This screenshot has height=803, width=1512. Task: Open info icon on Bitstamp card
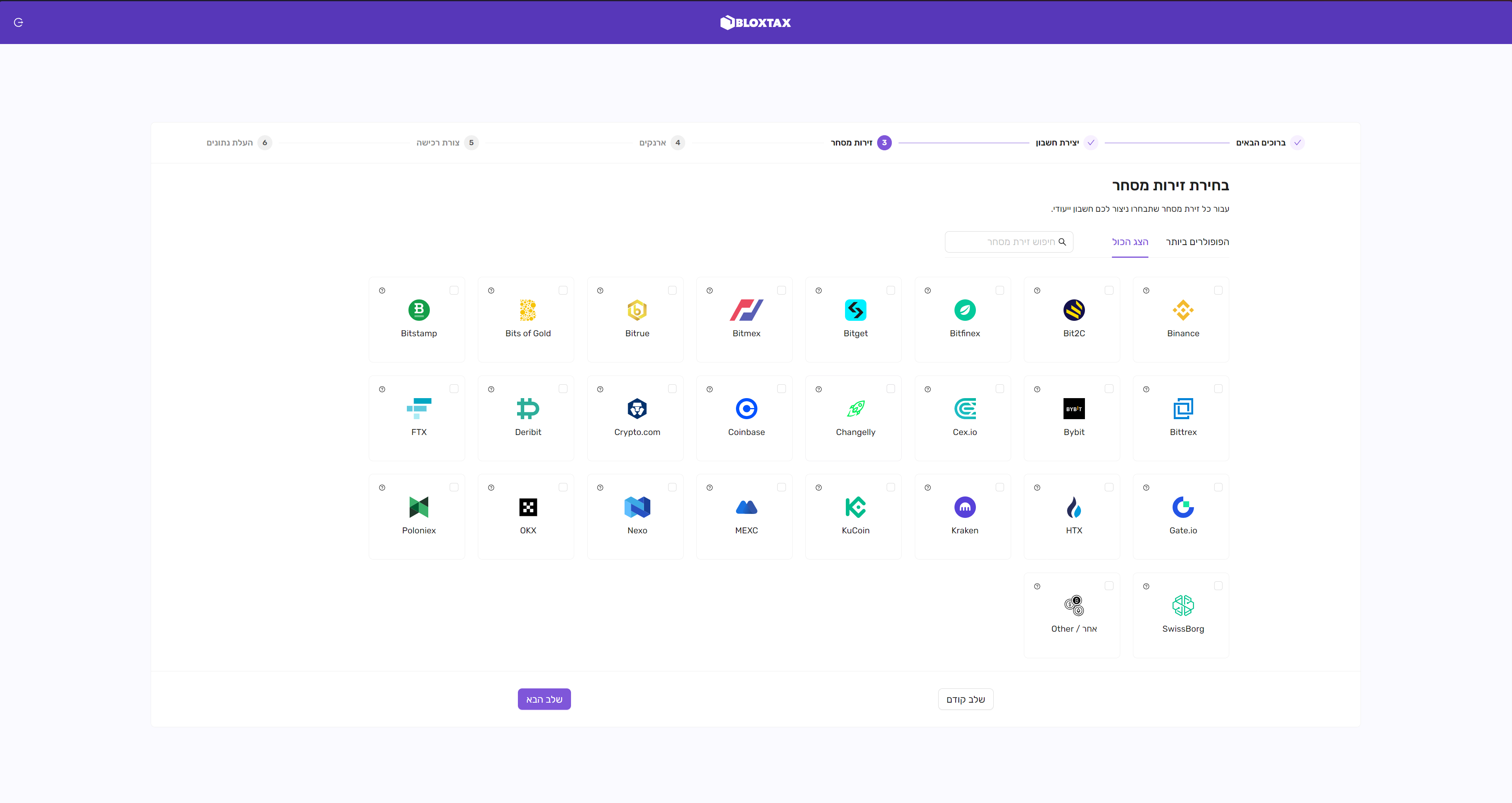point(382,291)
